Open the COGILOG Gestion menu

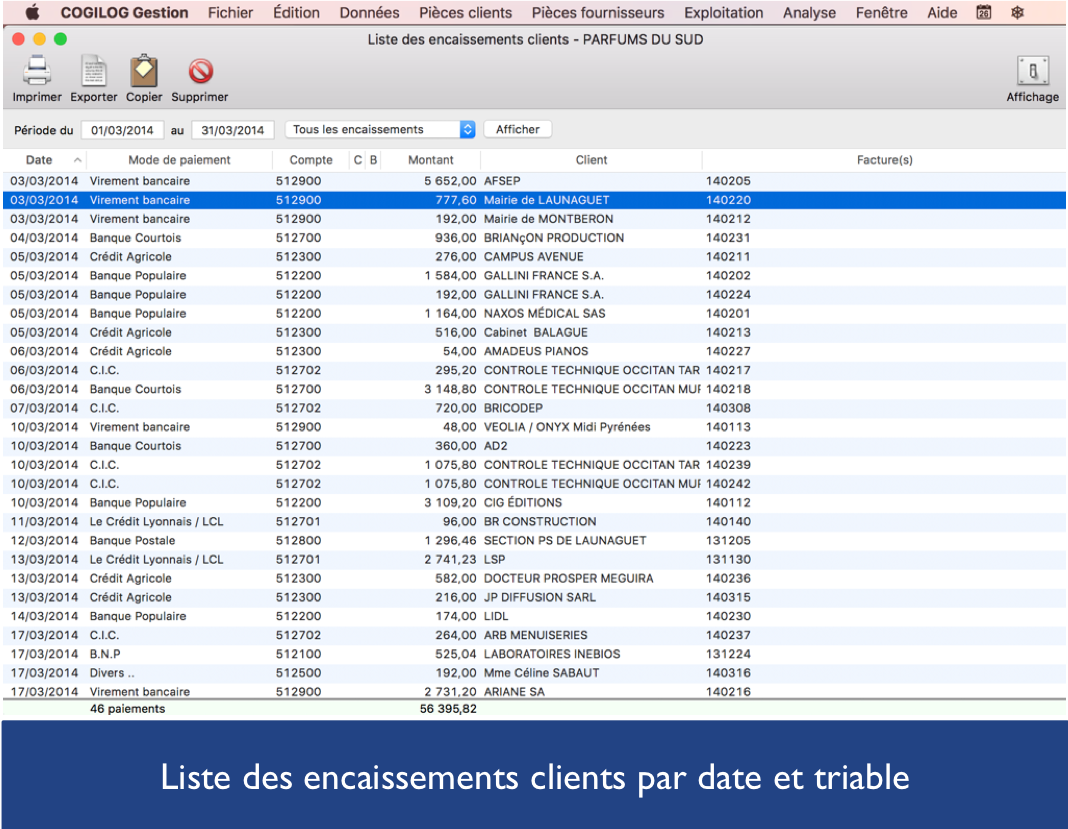pos(124,12)
